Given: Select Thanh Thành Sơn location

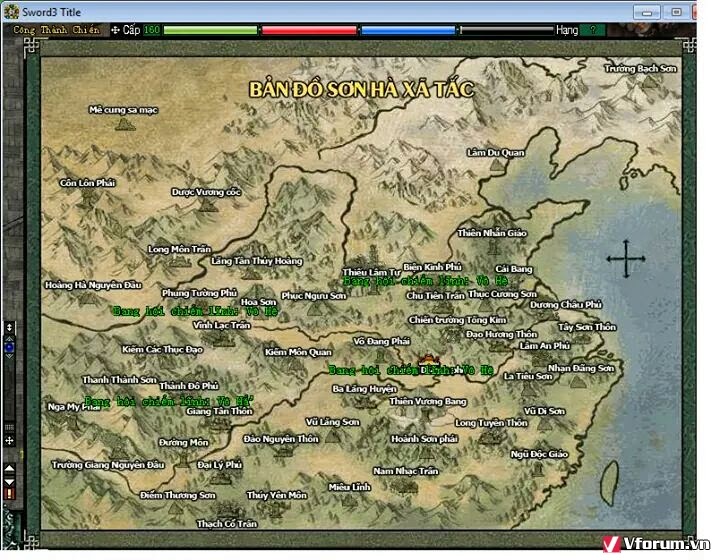Looking at the screenshot, I should 120,380.
